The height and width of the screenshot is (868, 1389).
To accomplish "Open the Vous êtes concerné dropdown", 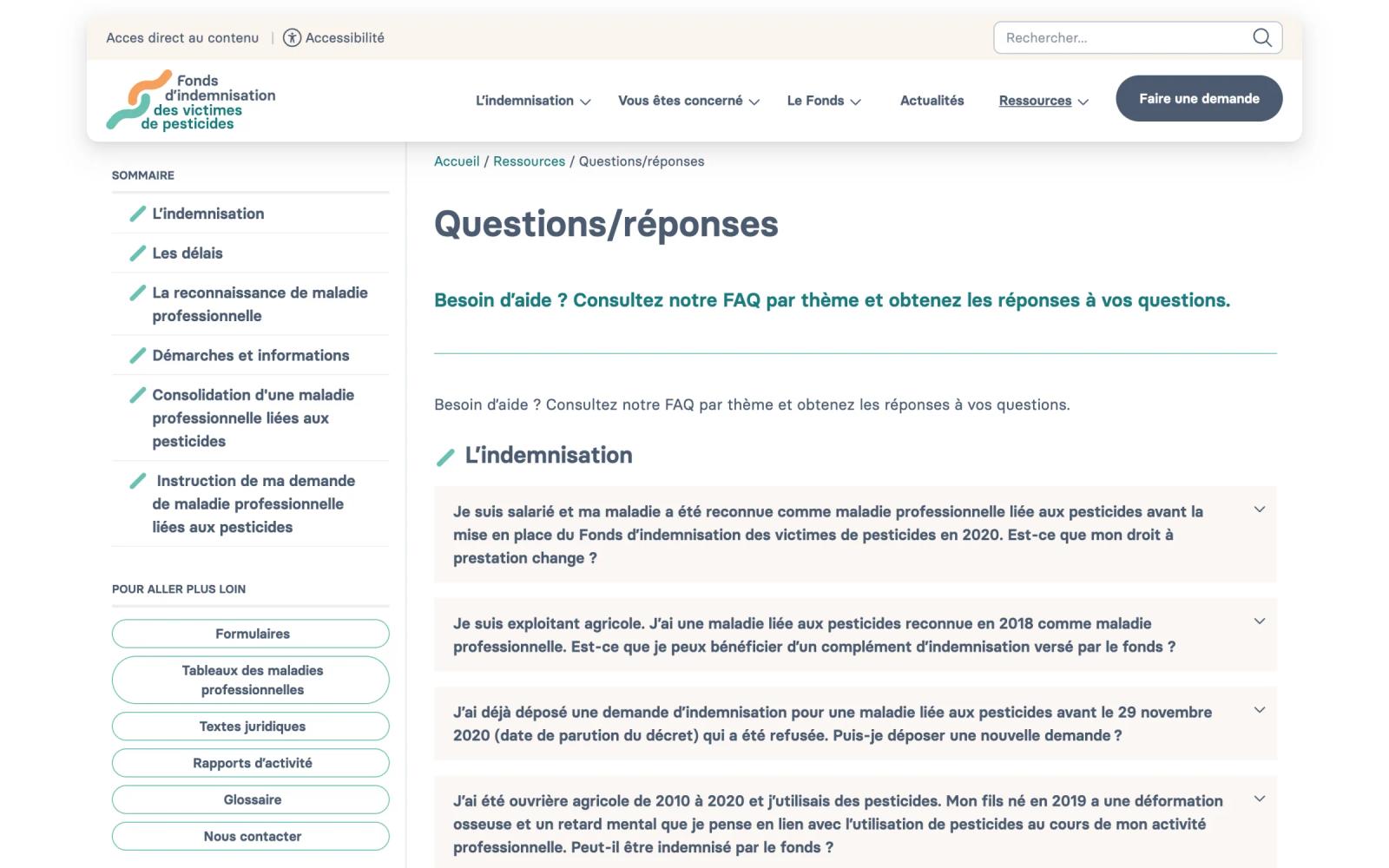I will point(688,101).
